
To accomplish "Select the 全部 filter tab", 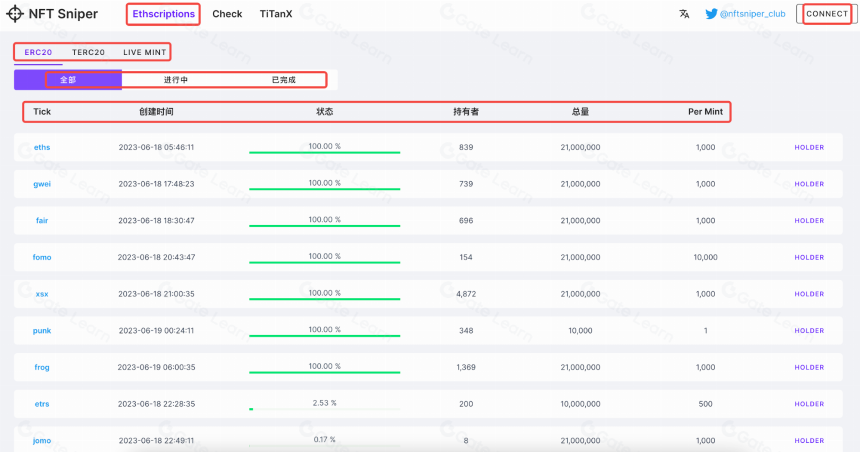I will tap(68, 80).
